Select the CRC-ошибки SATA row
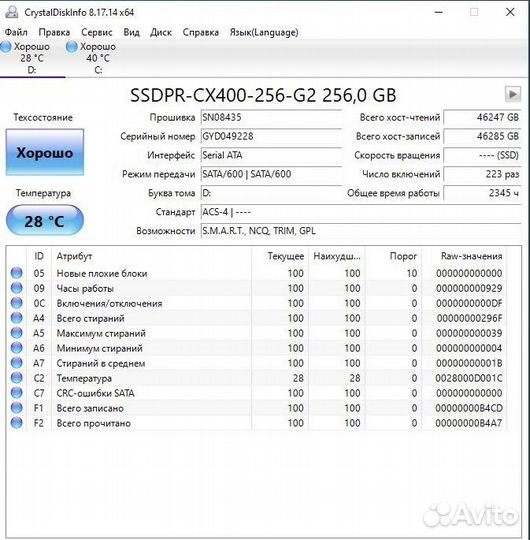 click(257, 393)
